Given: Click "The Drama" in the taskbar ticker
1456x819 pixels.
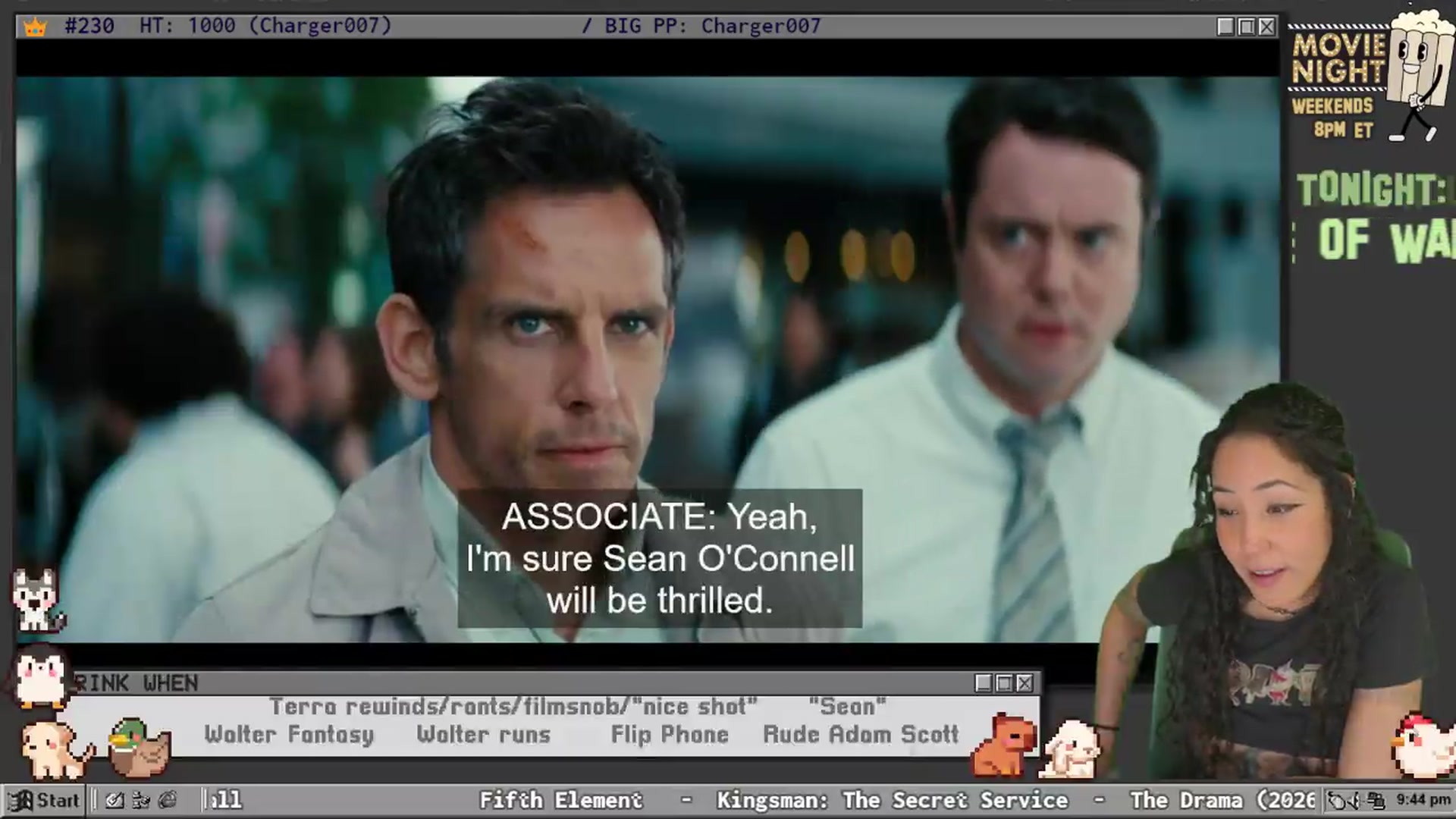Looking at the screenshot, I should click(1186, 800).
